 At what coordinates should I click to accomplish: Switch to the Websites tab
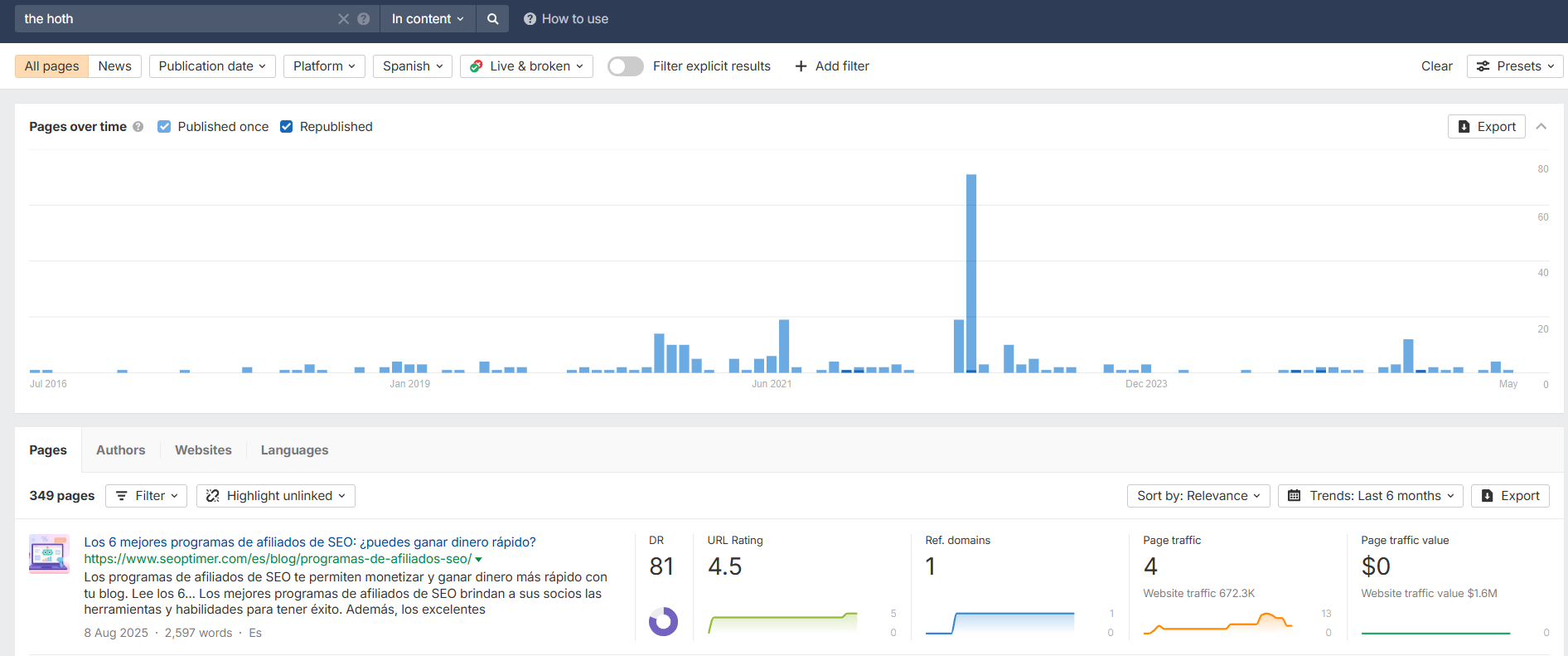[x=203, y=450]
